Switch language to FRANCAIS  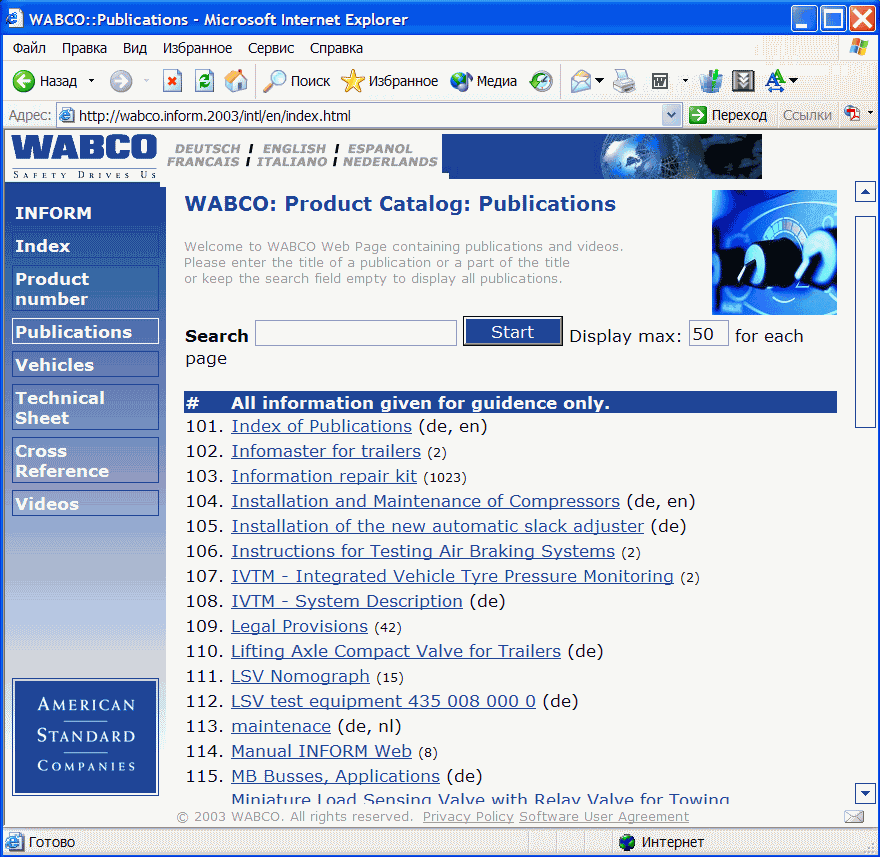tap(203, 162)
